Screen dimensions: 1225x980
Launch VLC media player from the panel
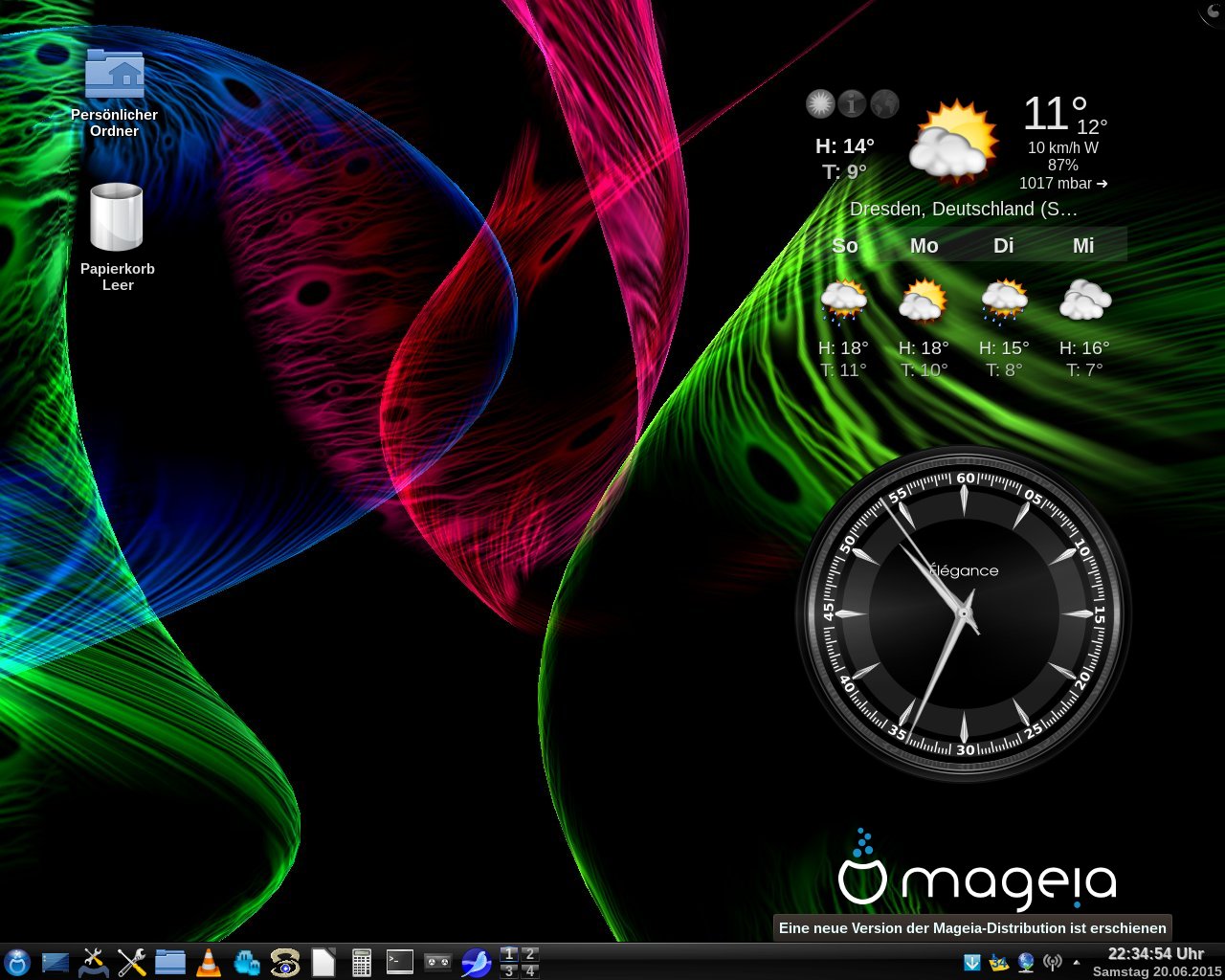(x=208, y=962)
